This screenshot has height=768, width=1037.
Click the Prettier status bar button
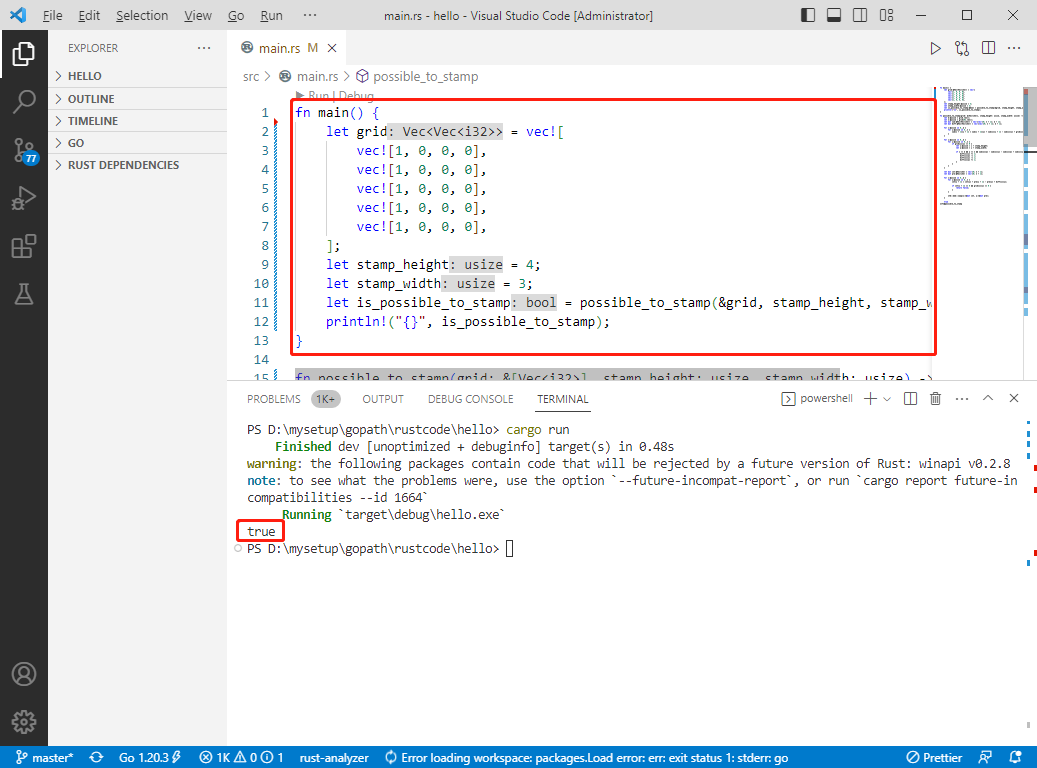coord(934,757)
